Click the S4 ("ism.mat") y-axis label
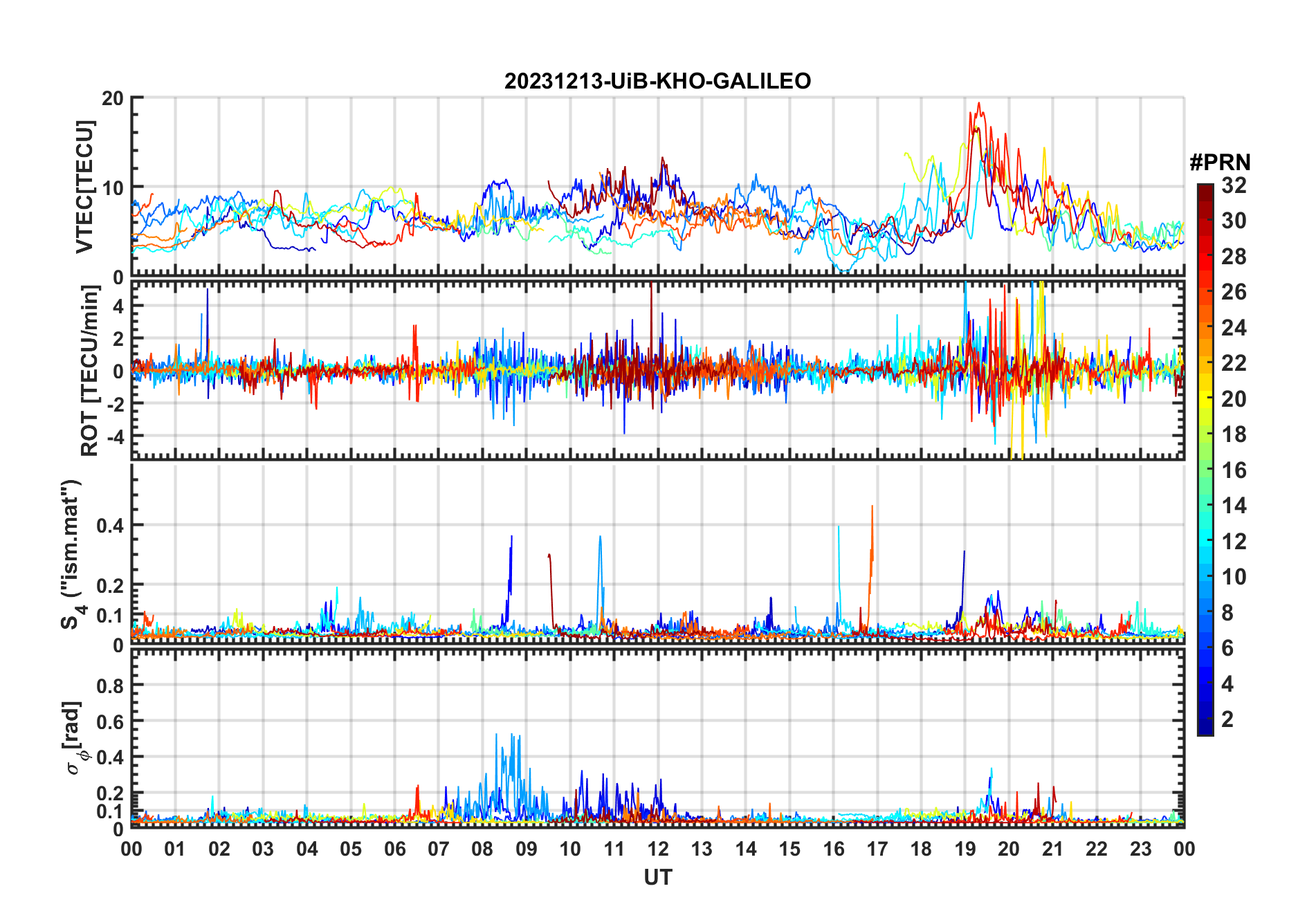Viewport: 1316px width, 920px height. [72, 554]
